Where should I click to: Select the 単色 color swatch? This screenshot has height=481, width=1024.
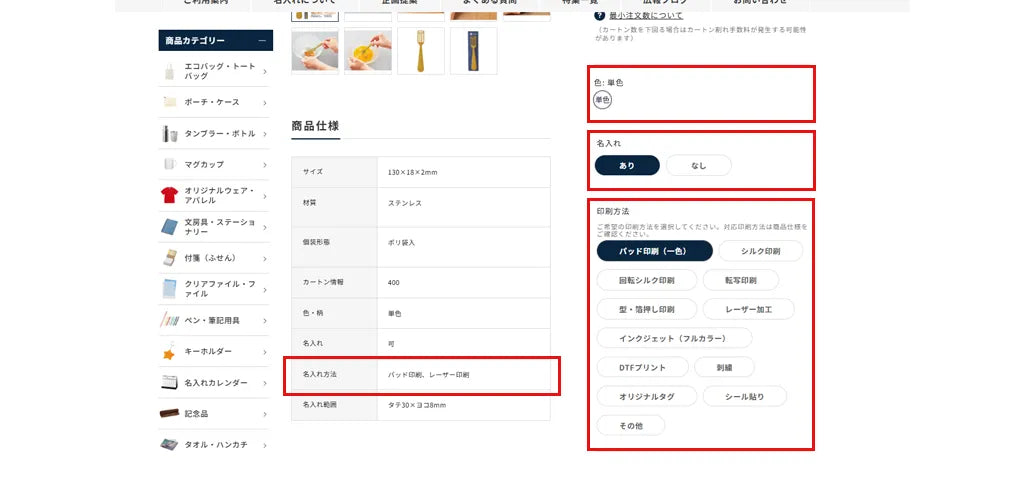point(602,100)
